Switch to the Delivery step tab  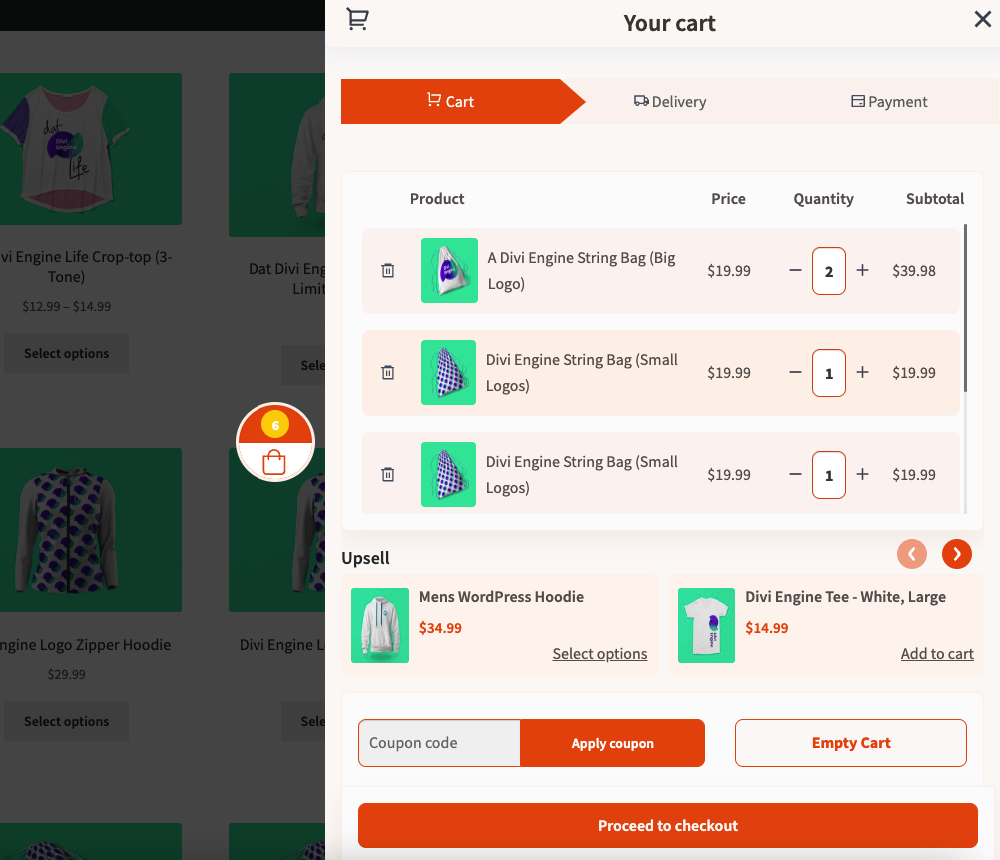click(670, 101)
